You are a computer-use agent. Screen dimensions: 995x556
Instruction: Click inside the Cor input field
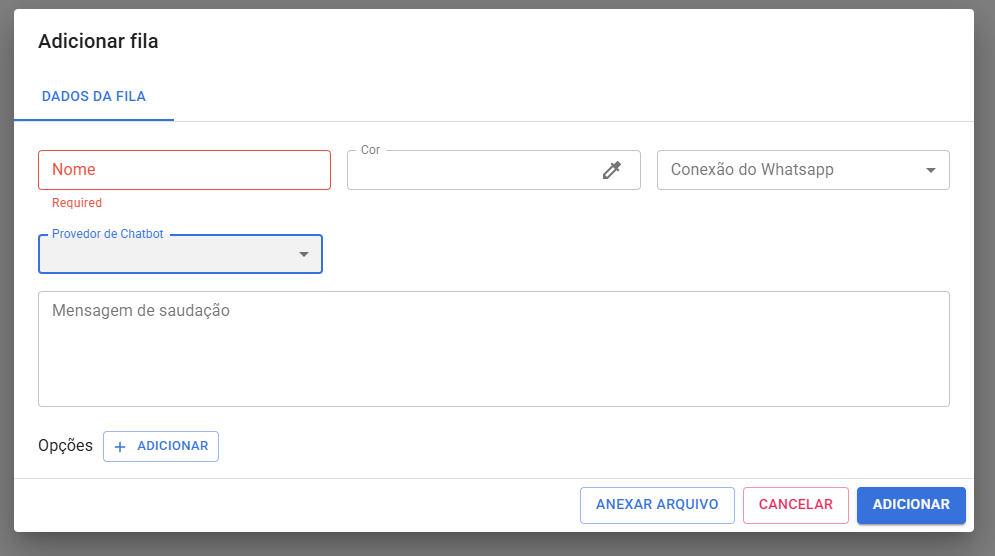[x=470, y=171]
